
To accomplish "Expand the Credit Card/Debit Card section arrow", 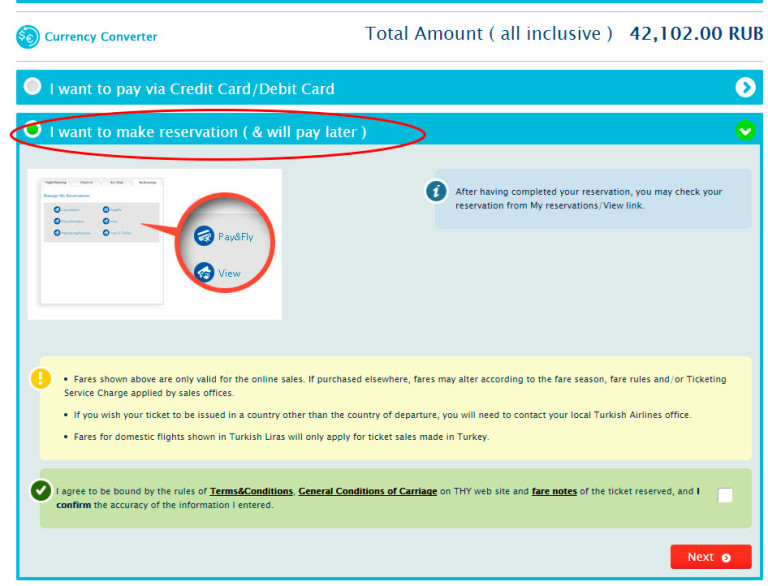I will click(x=745, y=88).
